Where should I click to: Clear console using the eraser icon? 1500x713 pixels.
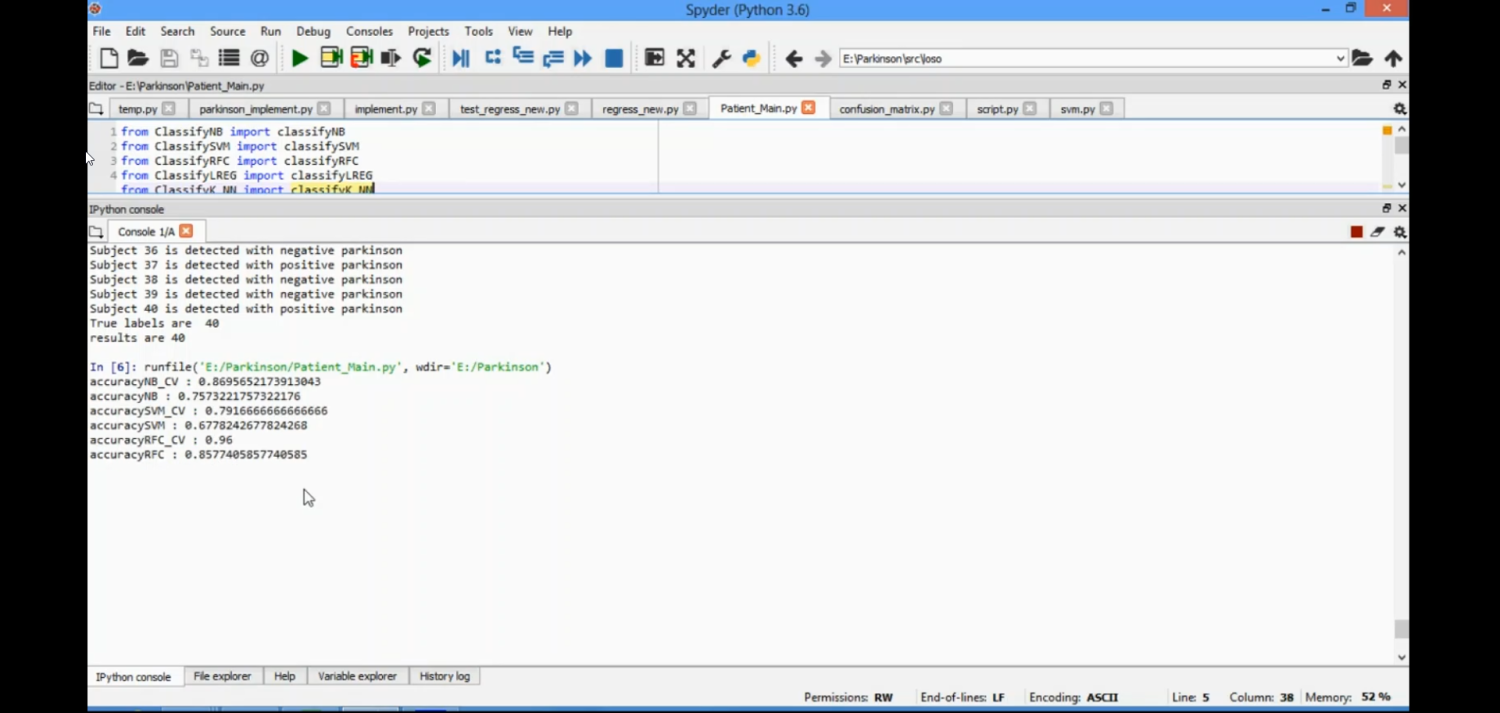1378,232
